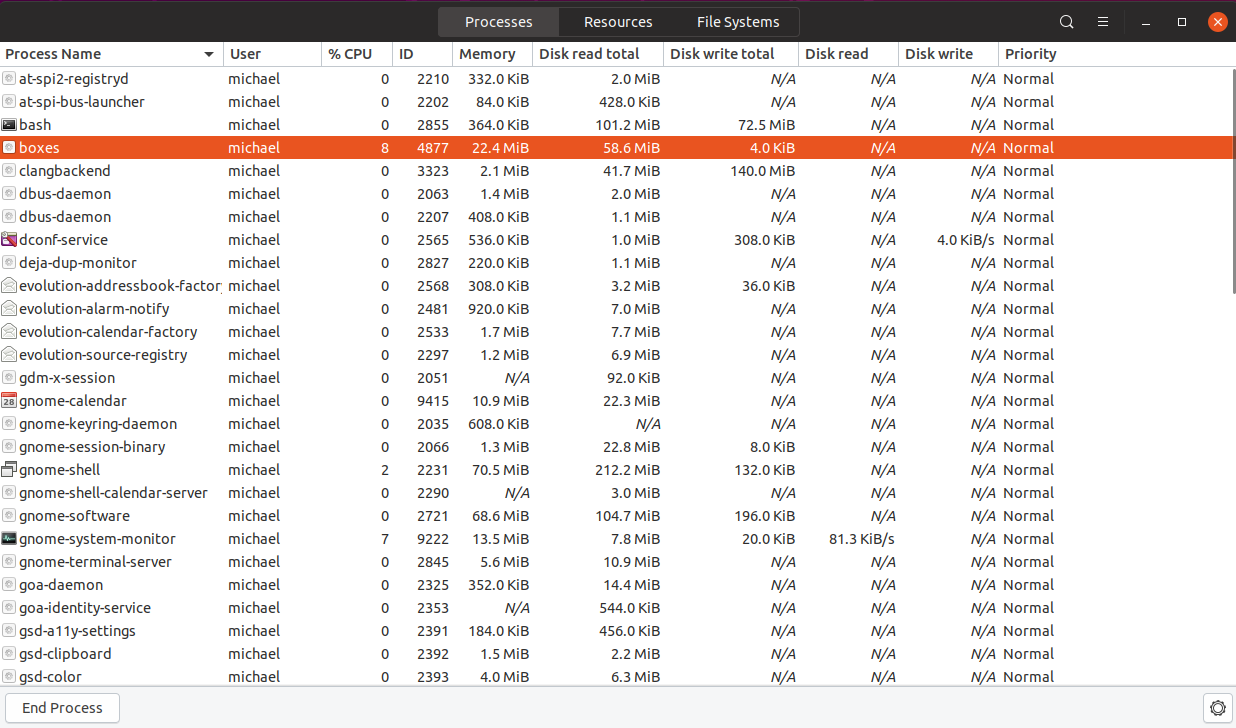Click the 70.5 MiB memory value of gnome-shell
The width and height of the screenshot is (1236, 728).
(x=500, y=470)
